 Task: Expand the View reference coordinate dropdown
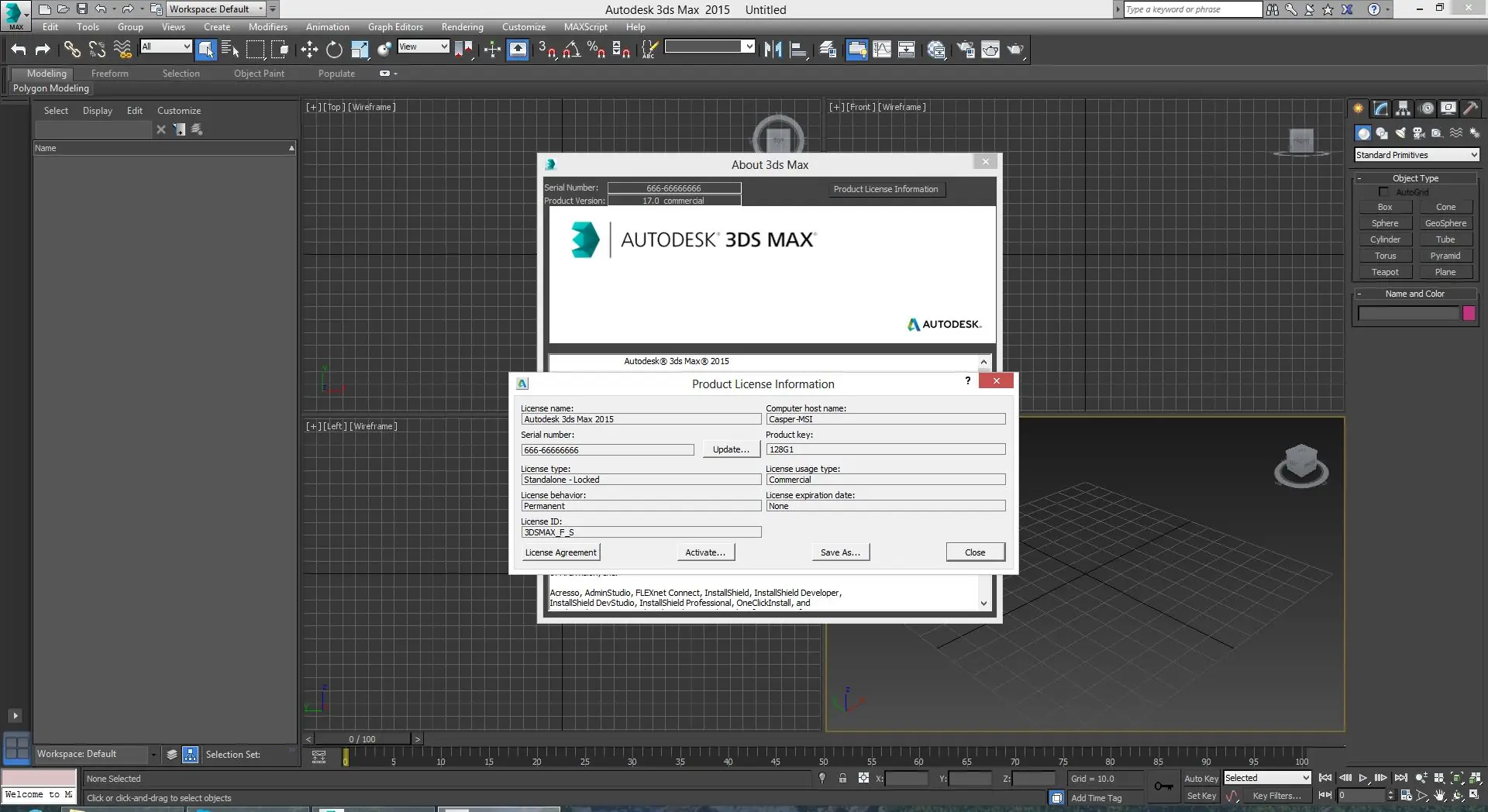[423, 46]
